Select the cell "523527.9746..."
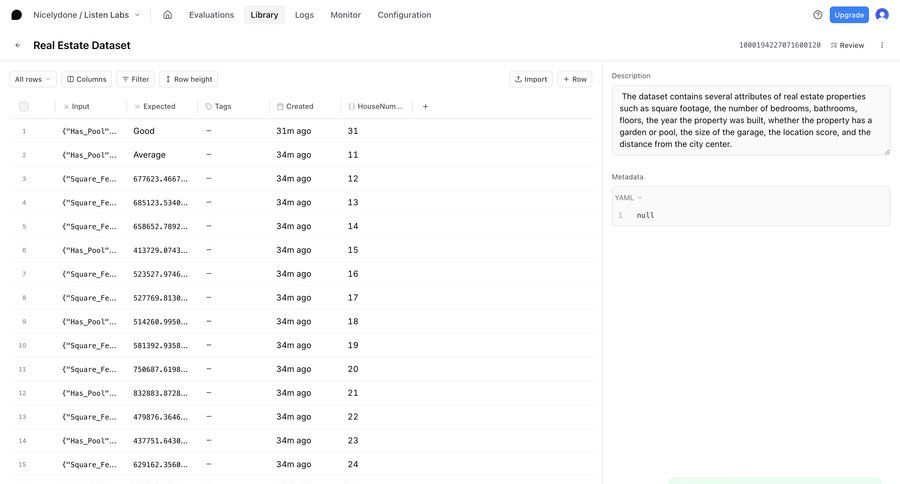 point(160,274)
